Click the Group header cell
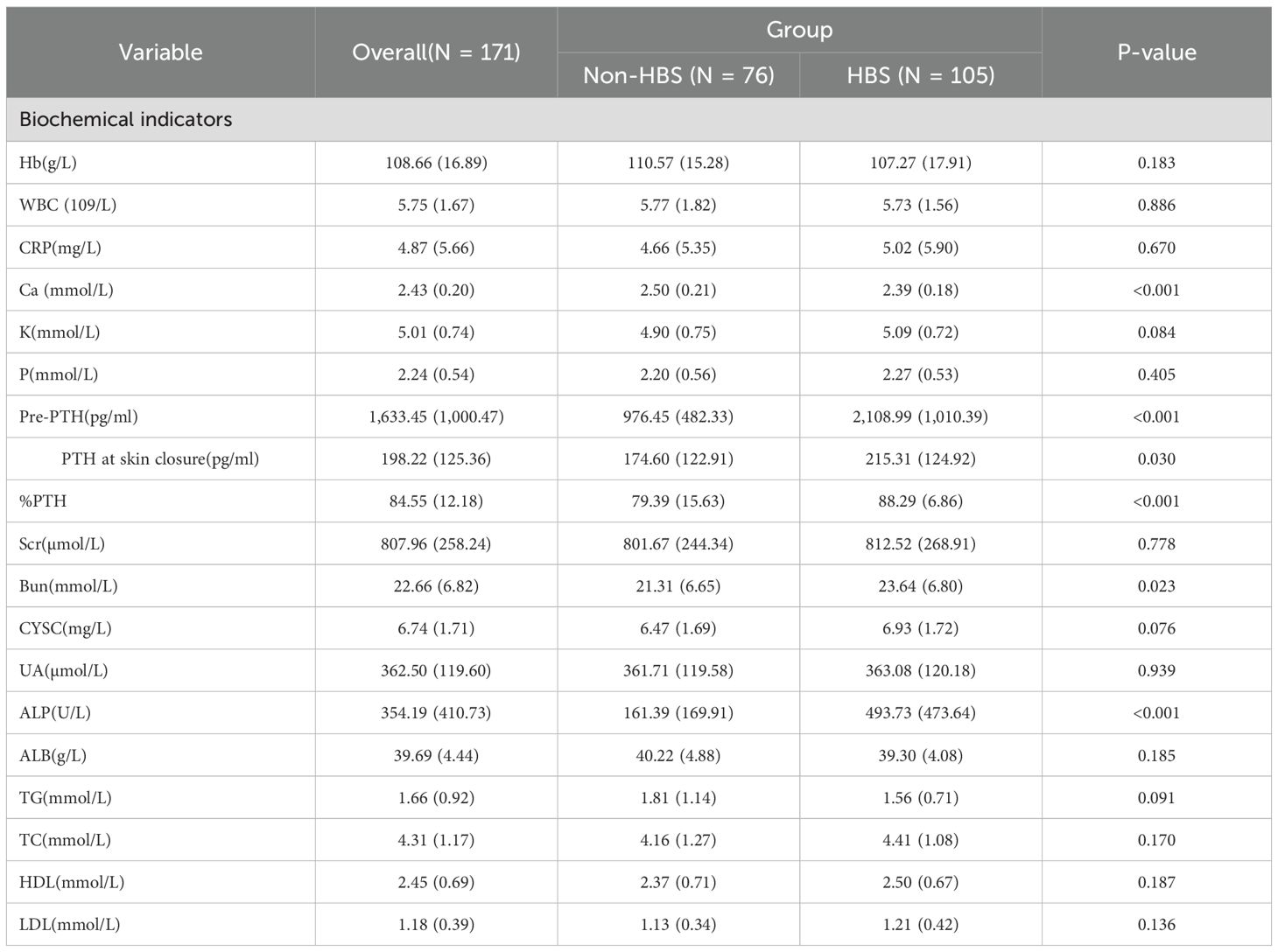The image size is (1278, 952). [799, 31]
